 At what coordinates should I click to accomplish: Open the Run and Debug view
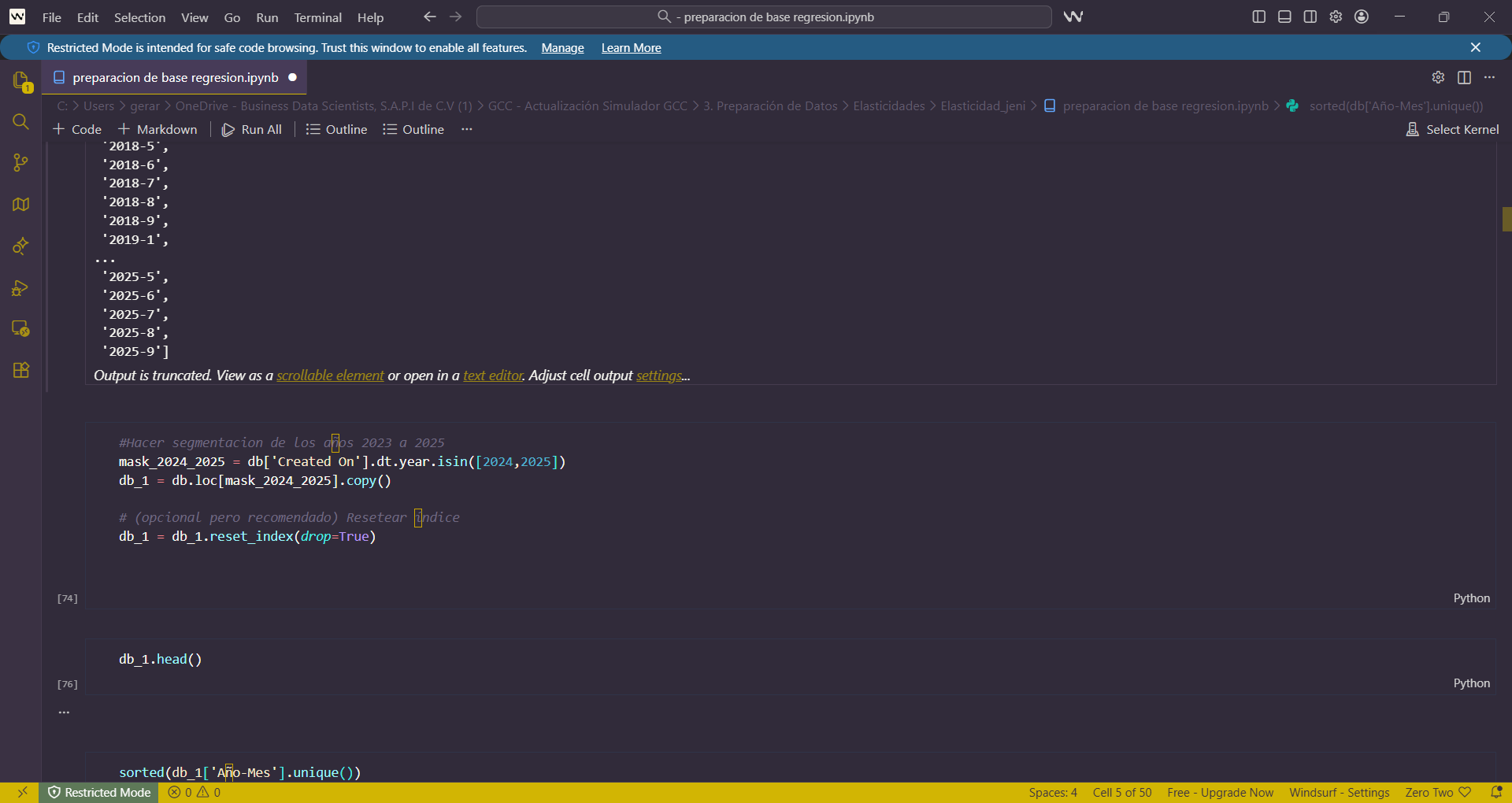coord(20,287)
